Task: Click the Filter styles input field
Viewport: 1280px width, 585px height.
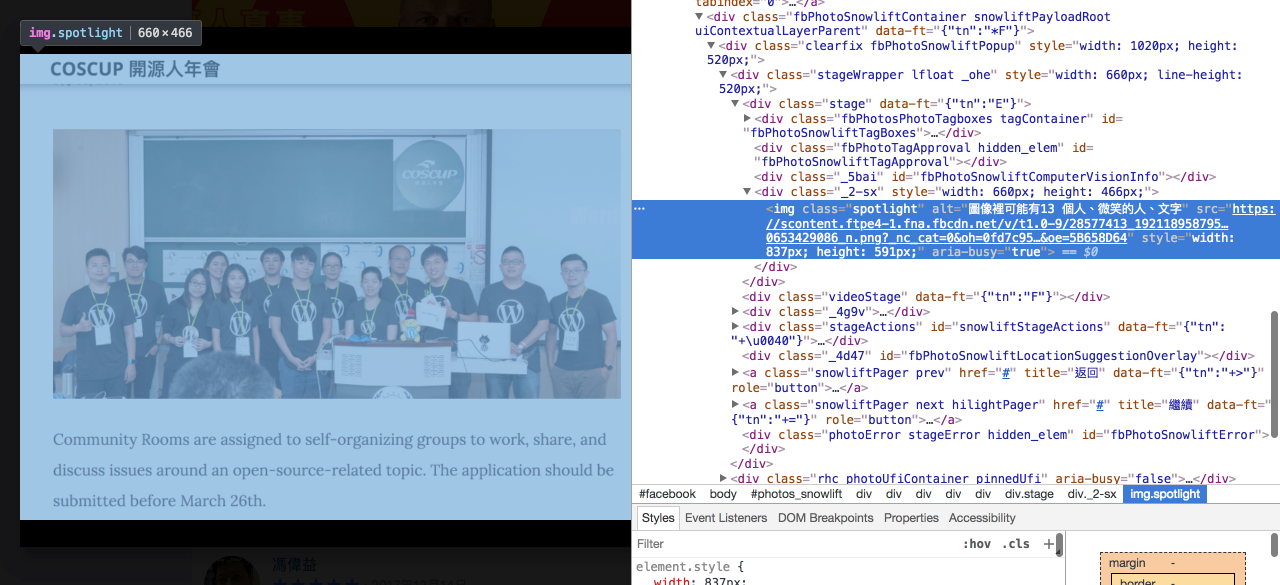Action: pyautogui.click(x=790, y=544)
